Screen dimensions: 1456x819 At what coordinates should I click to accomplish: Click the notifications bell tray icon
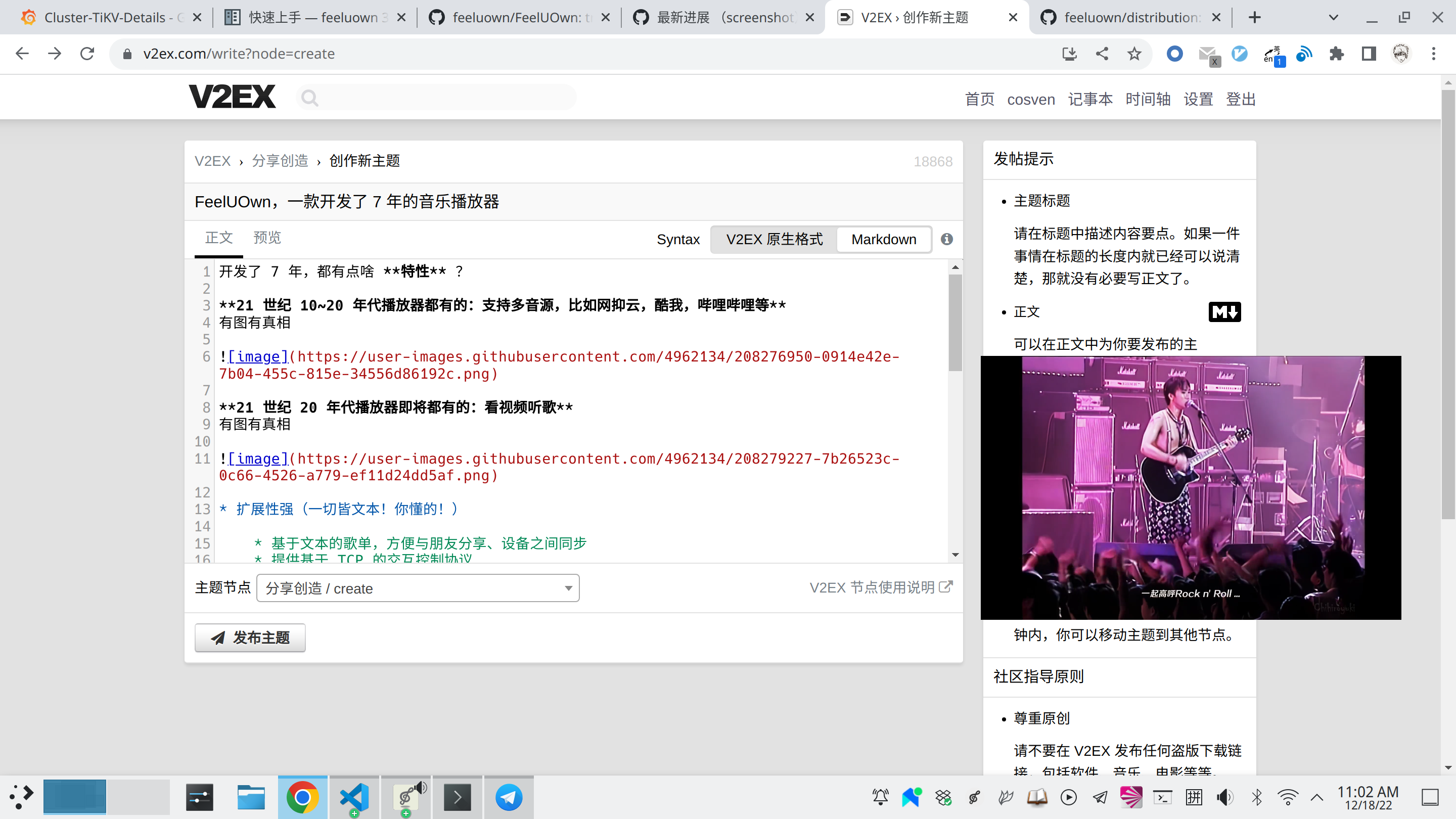880,798
